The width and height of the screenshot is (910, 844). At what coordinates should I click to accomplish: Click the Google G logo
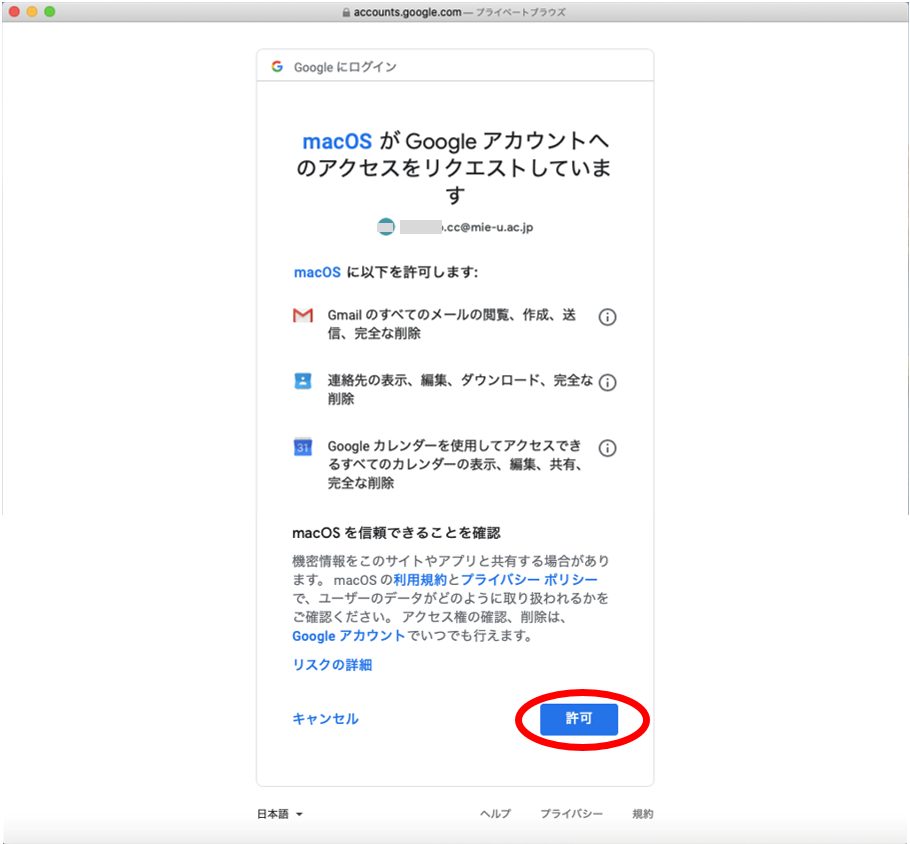(277, 67)
